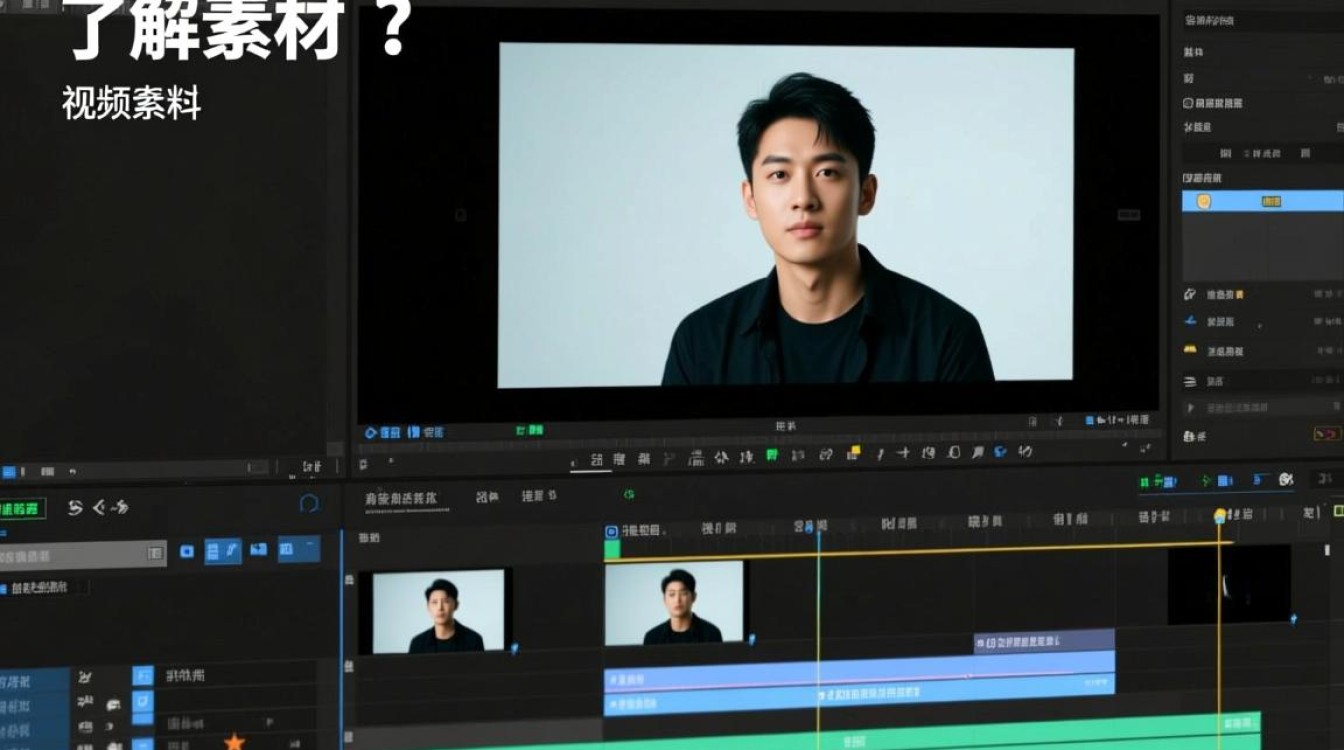This screenshot has height=750, width=1344.
Task: Open the blue dropdown box beside the search field
Action: [x=299, y=549]
